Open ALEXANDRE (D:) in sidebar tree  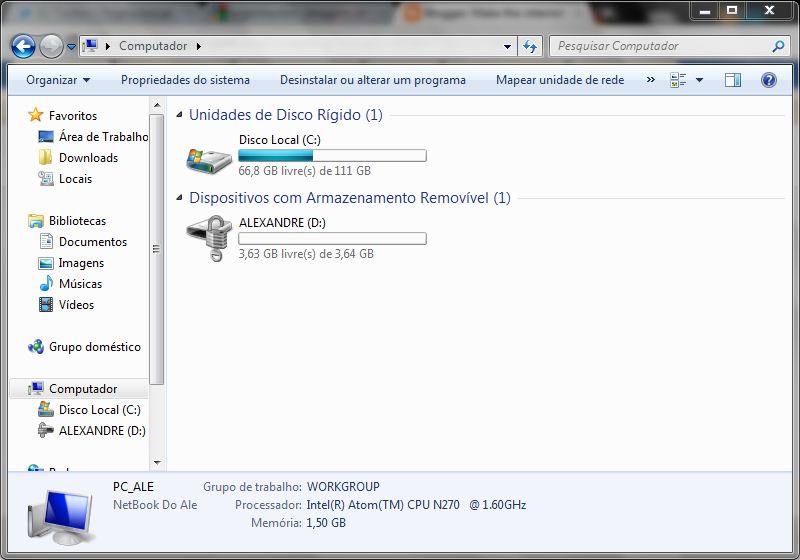point(102,430)
